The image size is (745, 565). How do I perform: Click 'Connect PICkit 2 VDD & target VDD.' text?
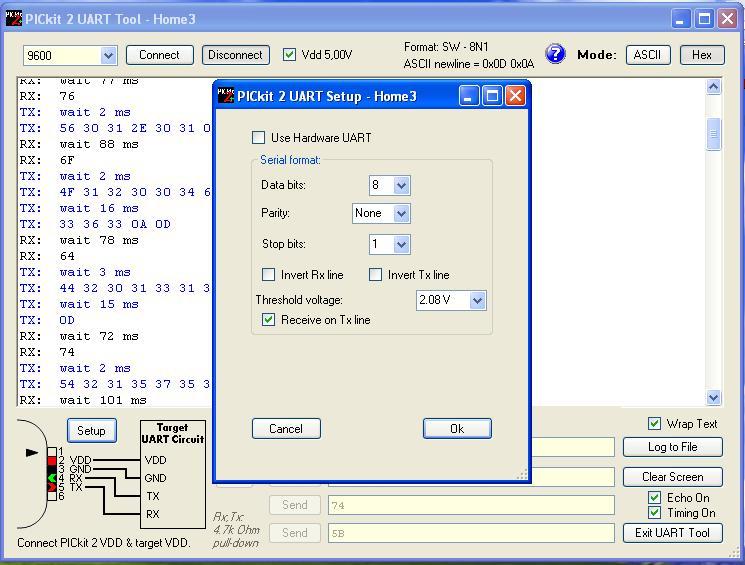(x=104, y=543)
